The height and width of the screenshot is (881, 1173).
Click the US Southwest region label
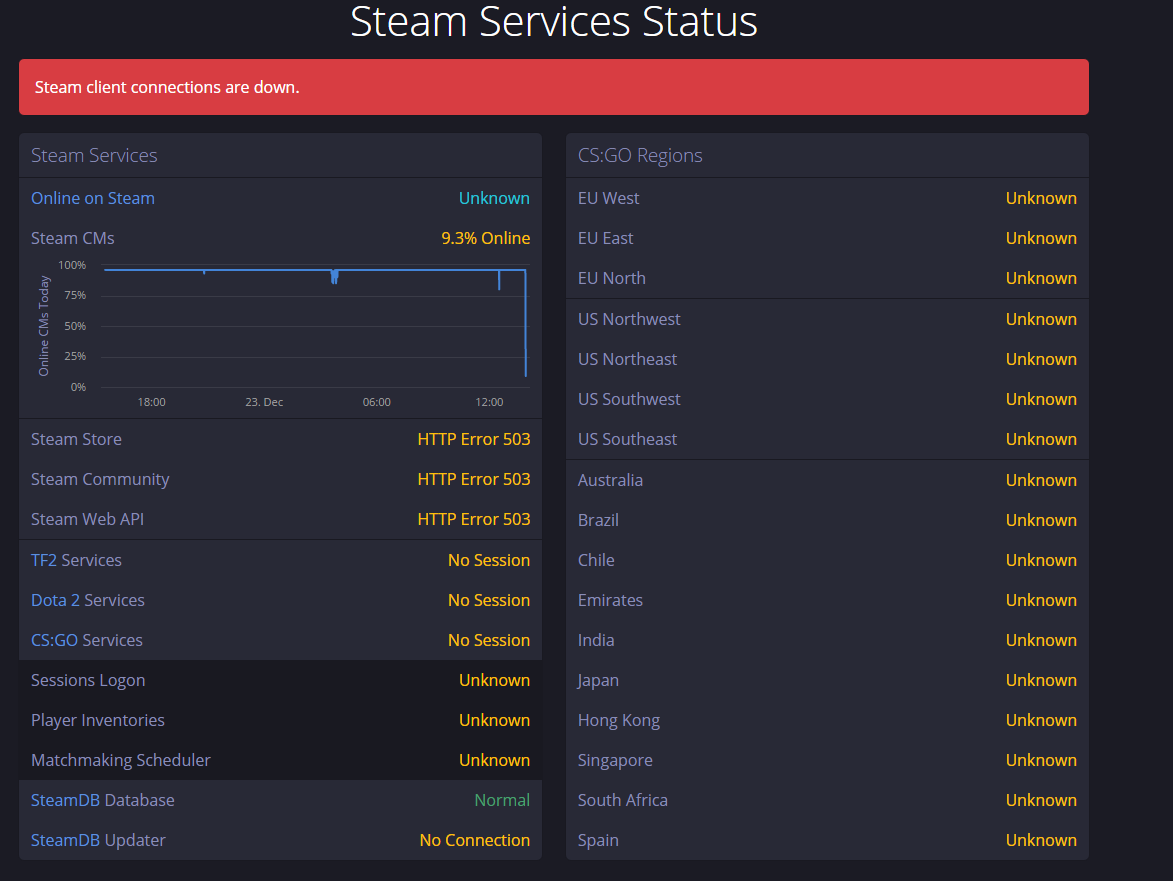tap(629, 399)
